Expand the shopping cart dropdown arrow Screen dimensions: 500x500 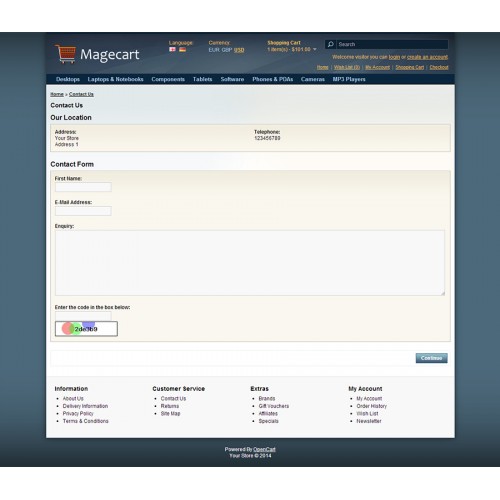click(x=315, y=49)
